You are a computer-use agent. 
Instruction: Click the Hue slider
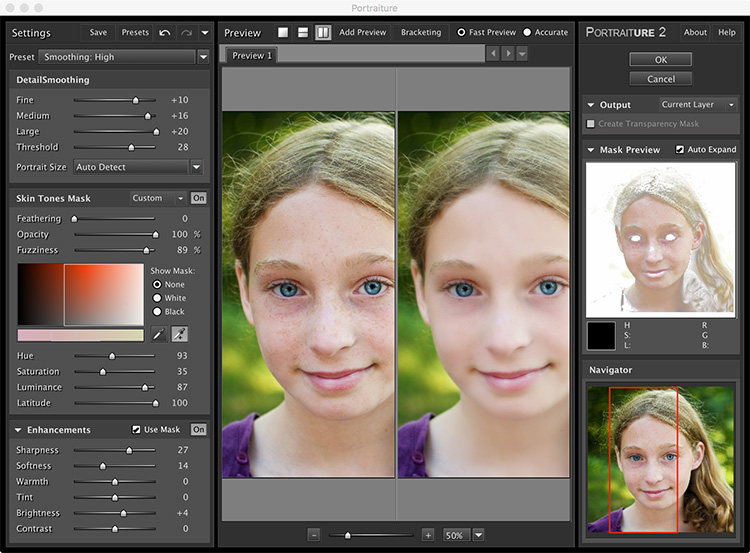(x=115, y=356)
